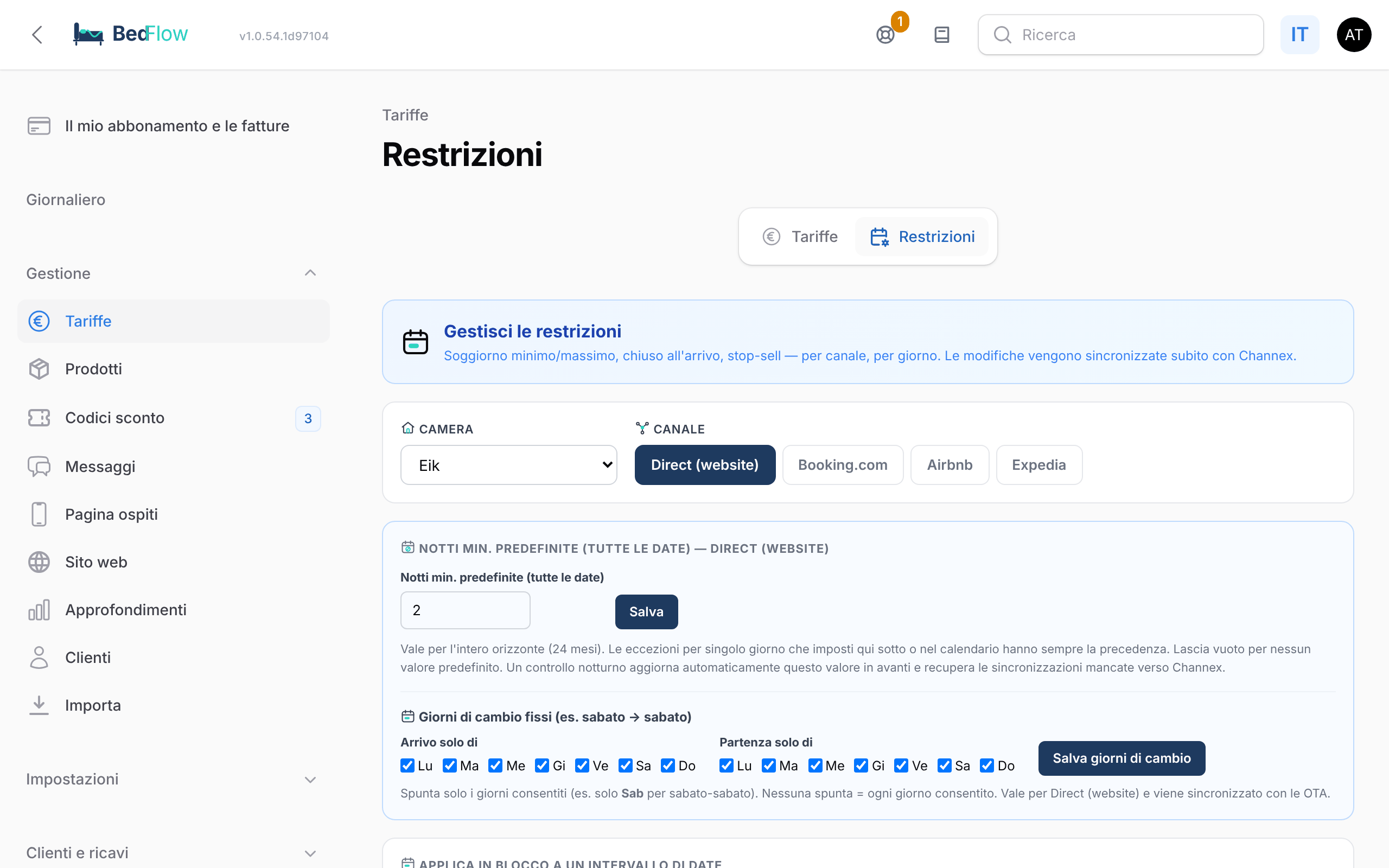Open the AT user avatar
Screen dimensions: 1389x868
tap(1353, 34)
